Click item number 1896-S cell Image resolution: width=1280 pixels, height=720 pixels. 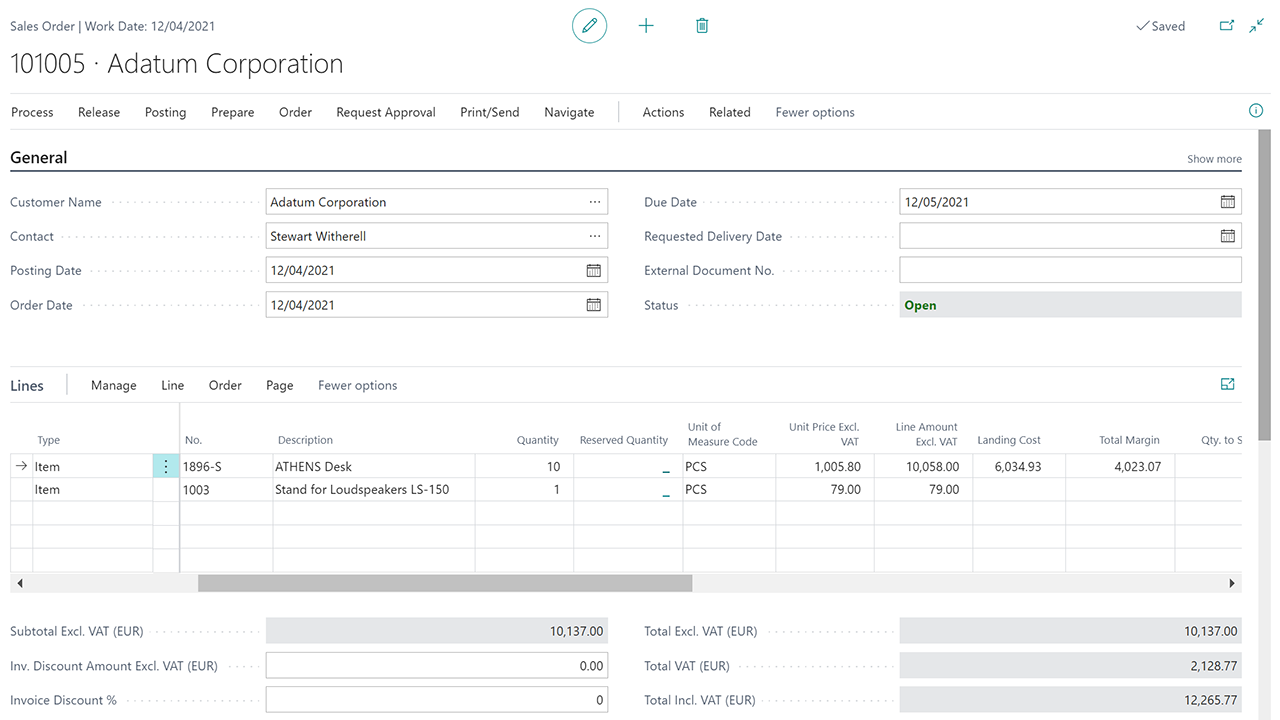pyautogui.click(x=226, y=466)
